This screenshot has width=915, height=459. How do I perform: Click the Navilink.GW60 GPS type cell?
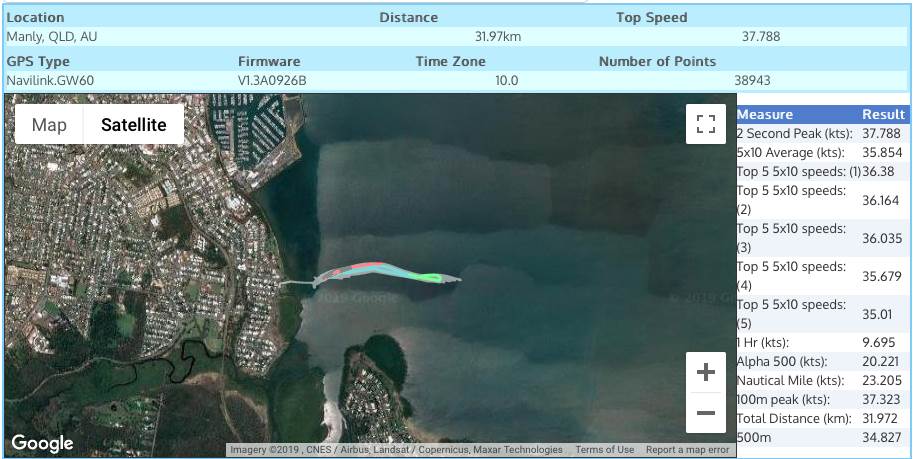(50, 80)
